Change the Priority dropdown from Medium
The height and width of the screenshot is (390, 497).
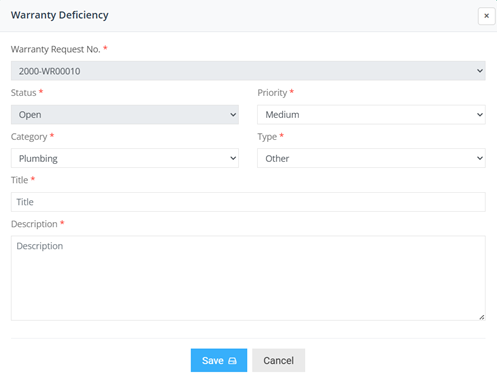[x=371, y=115]
